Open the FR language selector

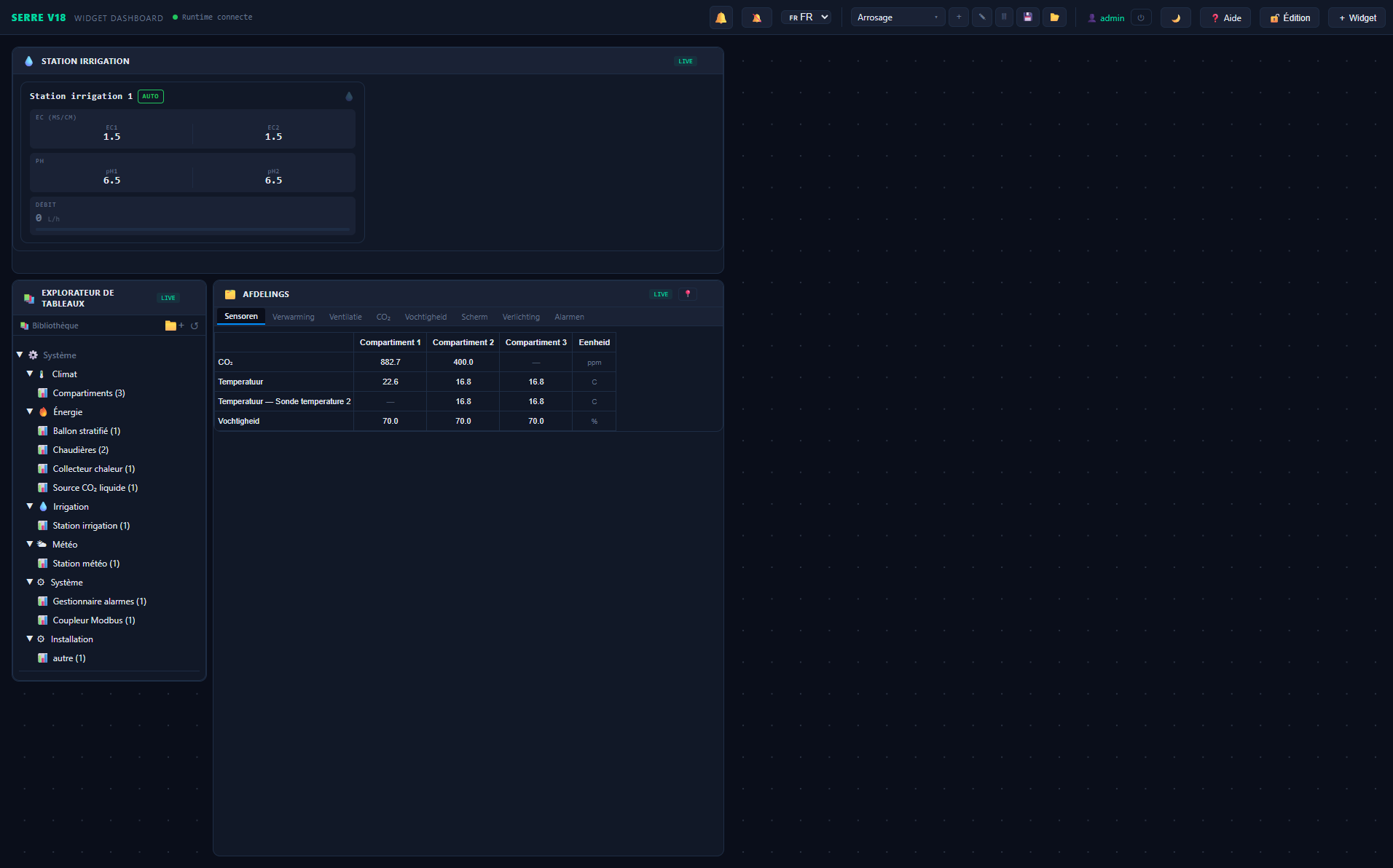(806, 17)
